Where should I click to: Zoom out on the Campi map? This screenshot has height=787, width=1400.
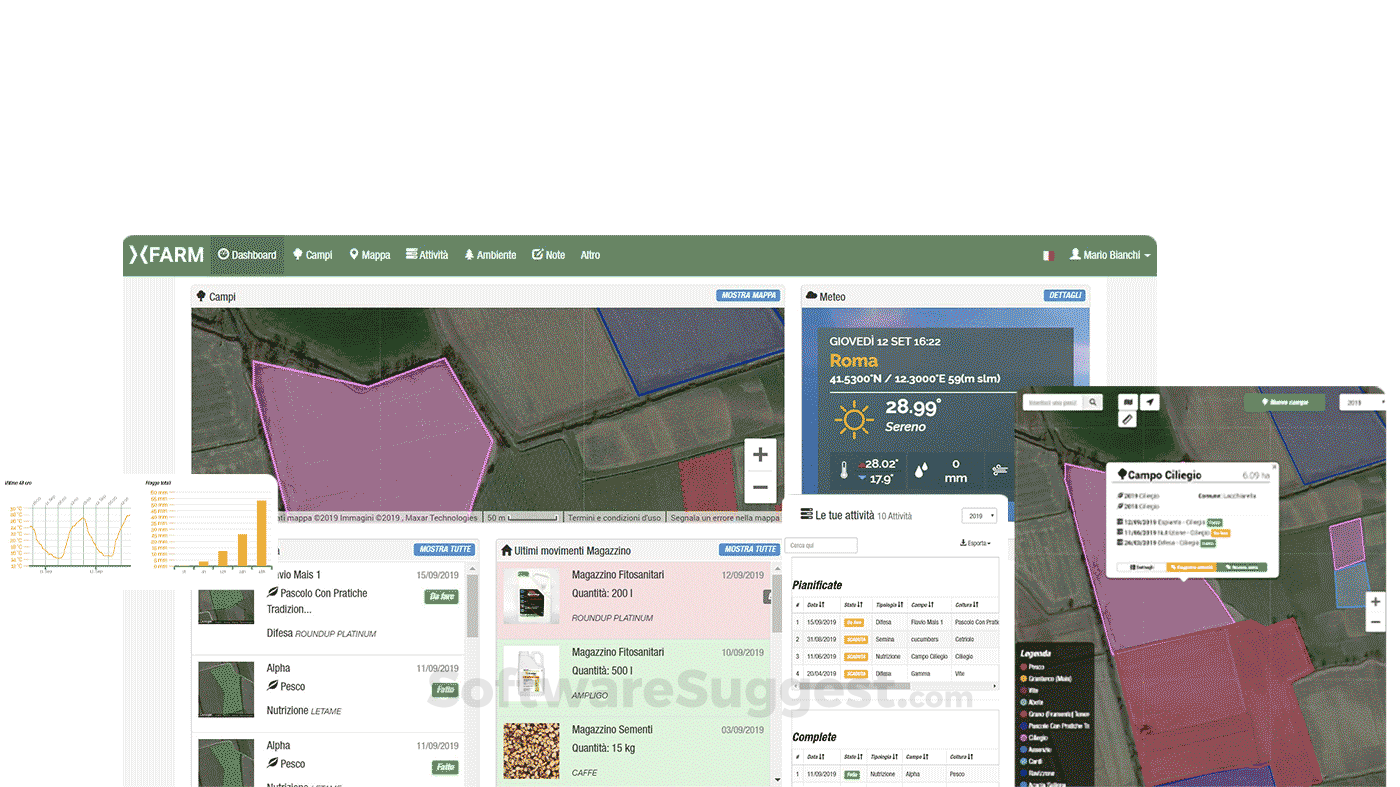coord(760,487)
